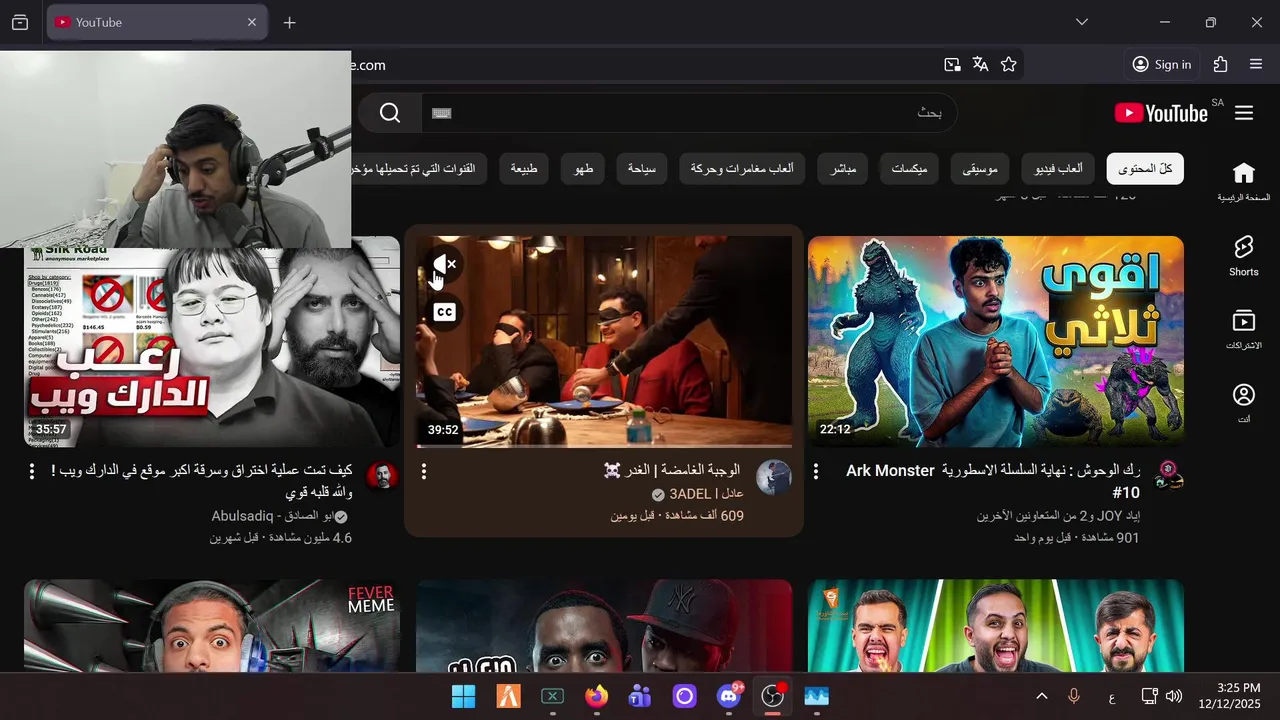Open the YouTube hamburger guide menu

pyautogui.click(x=1244, y=113)
